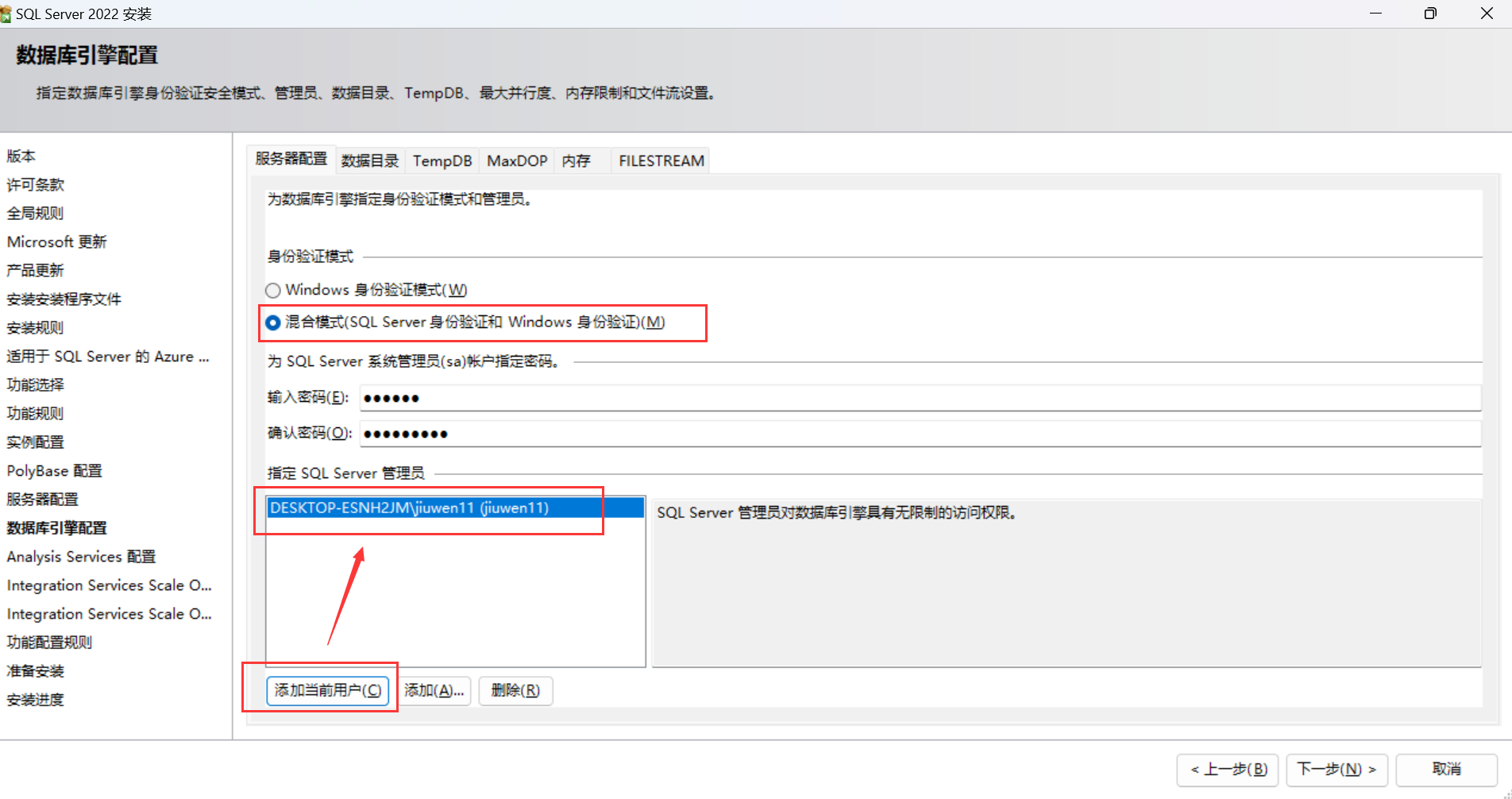Click 添加当前用户 button

coord(328,690)
